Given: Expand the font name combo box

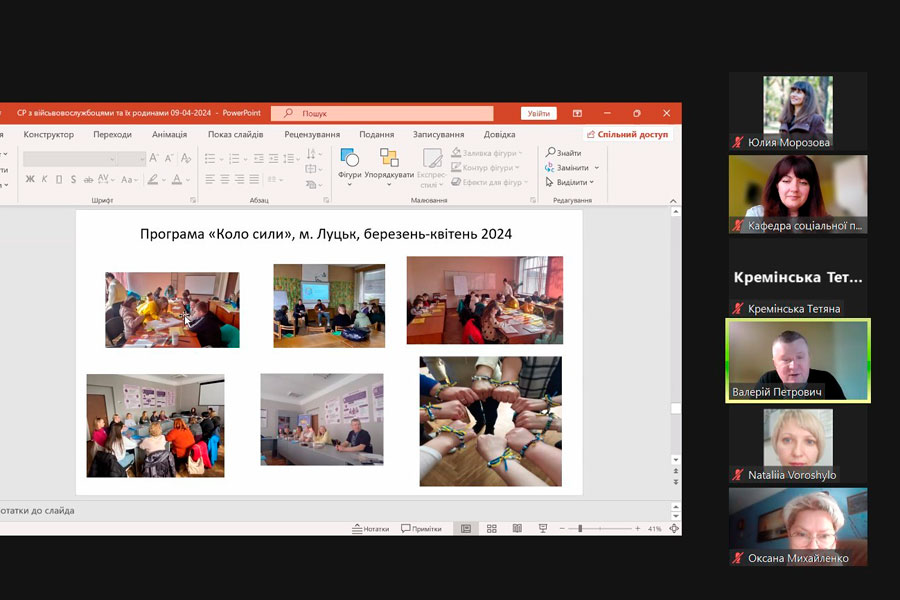Looking at the screenshot, I should [112, 158].
